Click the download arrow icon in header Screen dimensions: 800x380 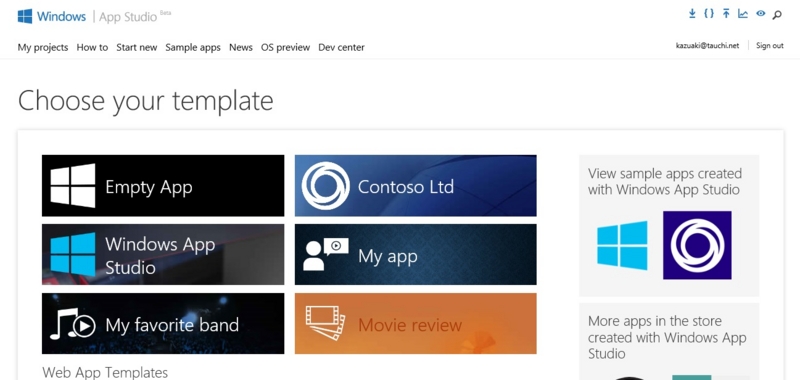tap(692, 14)
